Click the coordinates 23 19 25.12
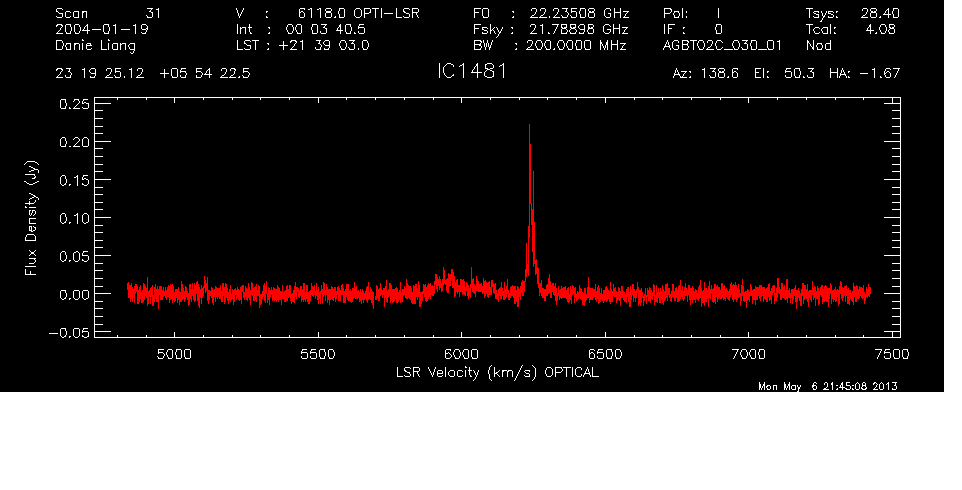 coord(100,74)
